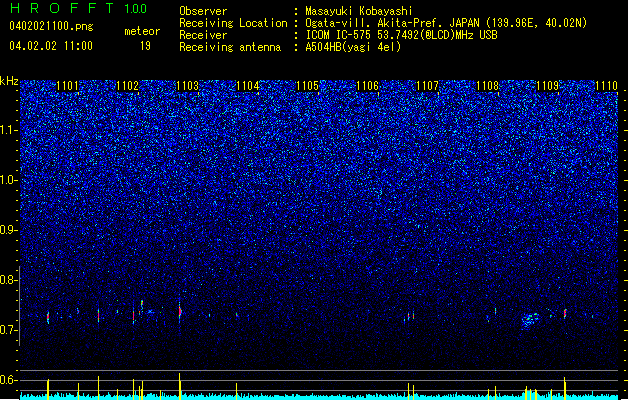
Task: Click time marker 1106
Action: coord(367,86)
